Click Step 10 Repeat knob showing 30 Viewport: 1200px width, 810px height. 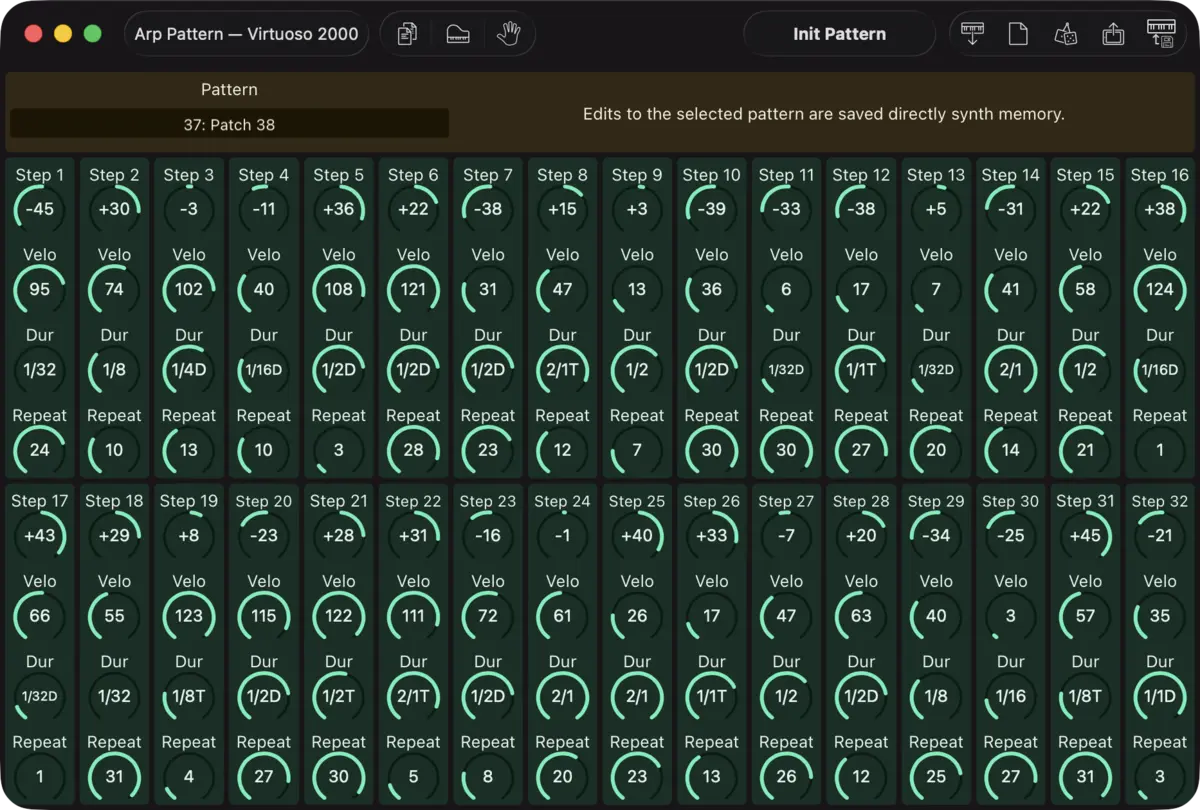[x=712, y=450]
